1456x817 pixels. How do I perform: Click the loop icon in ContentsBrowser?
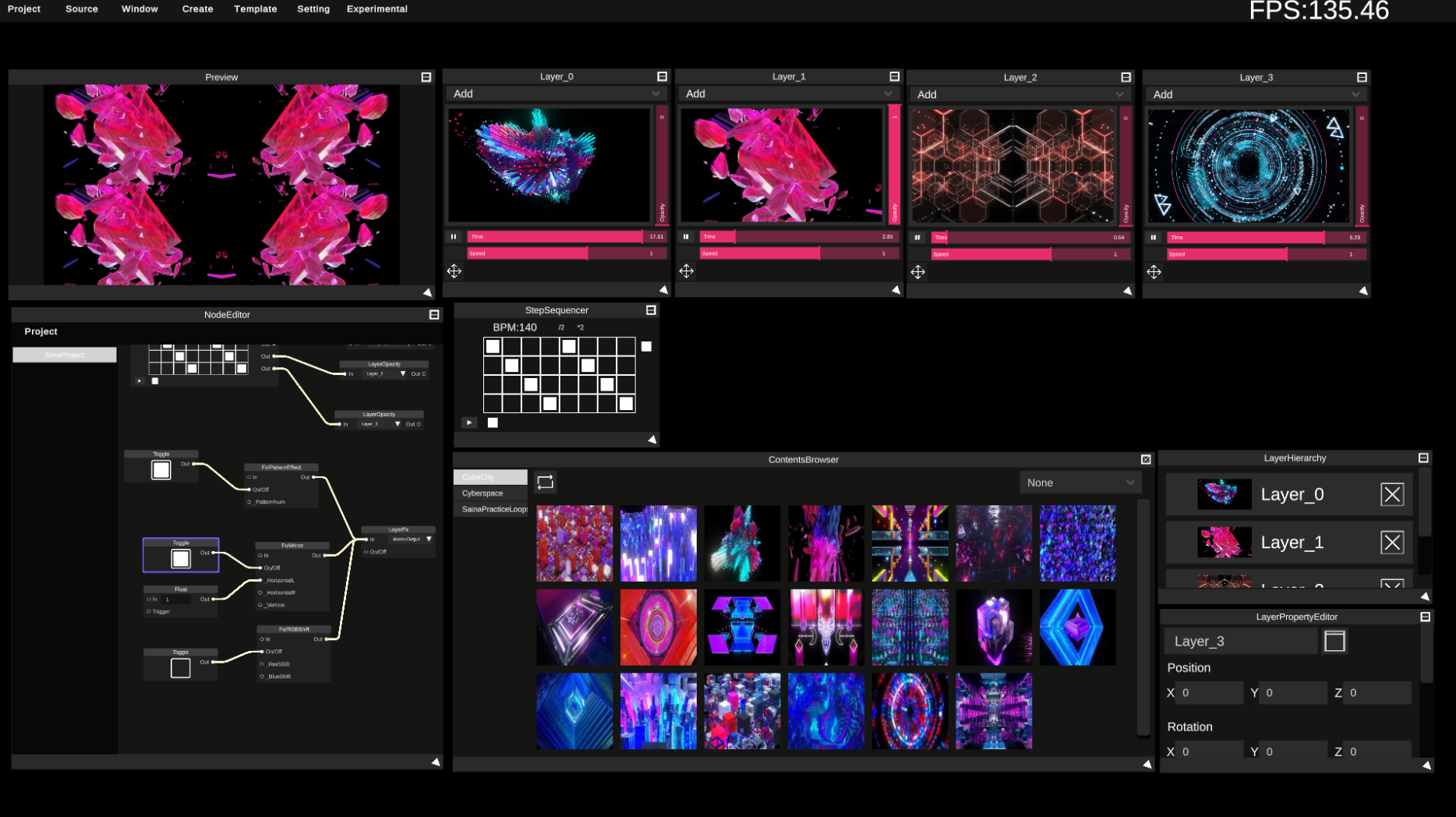(x=545, y=482)
